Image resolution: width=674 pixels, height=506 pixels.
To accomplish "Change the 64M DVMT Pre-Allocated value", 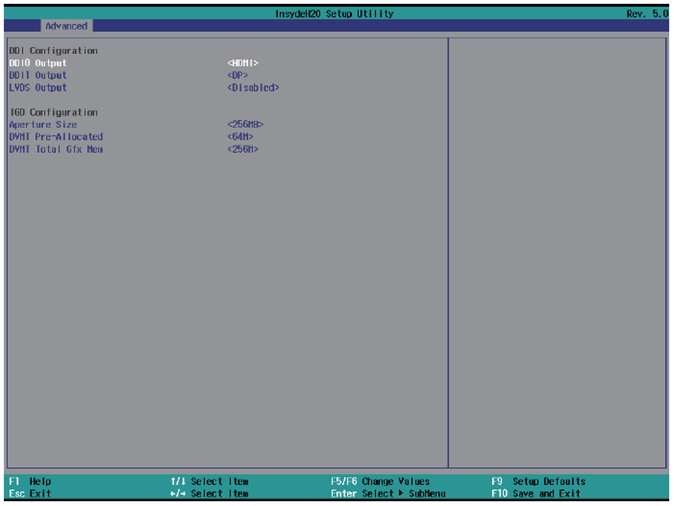I will (240, 137).
